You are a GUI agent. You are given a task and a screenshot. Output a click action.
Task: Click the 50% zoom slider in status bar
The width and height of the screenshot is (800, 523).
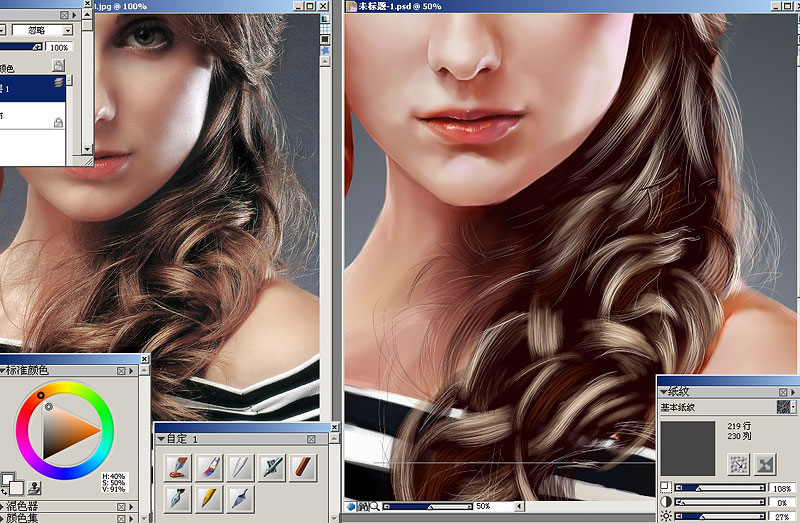(x=428, y=506)
